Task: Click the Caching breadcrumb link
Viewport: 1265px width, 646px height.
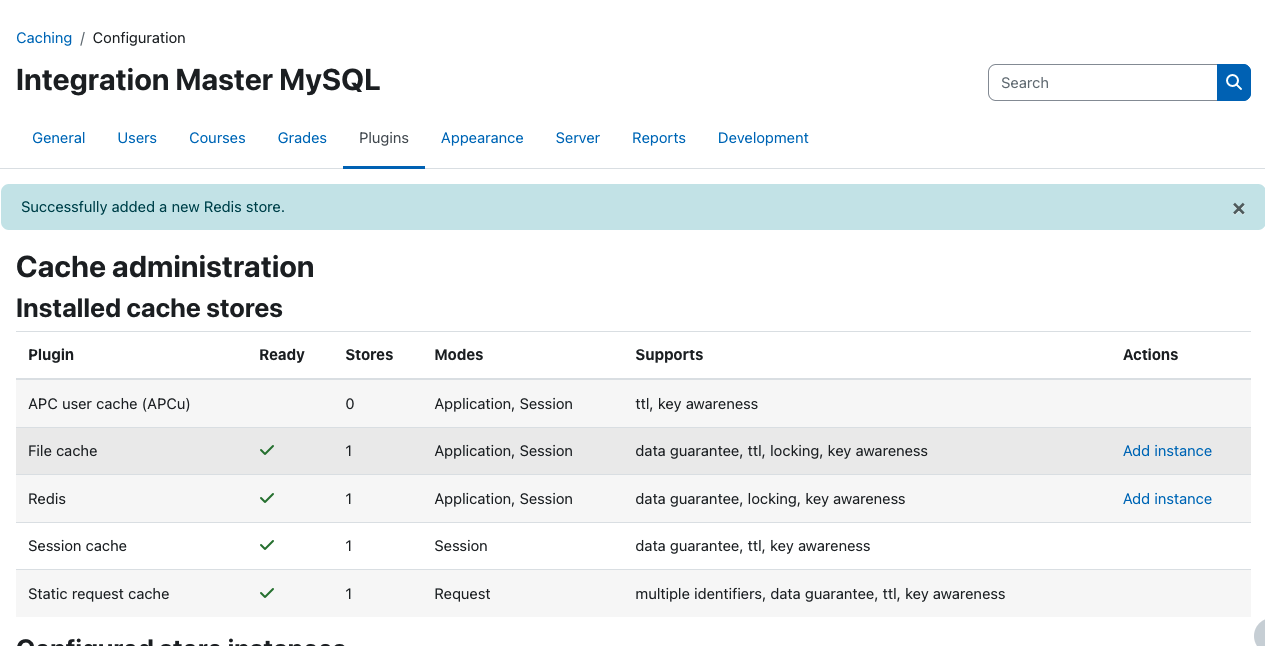Action: (x=44, y=38)
